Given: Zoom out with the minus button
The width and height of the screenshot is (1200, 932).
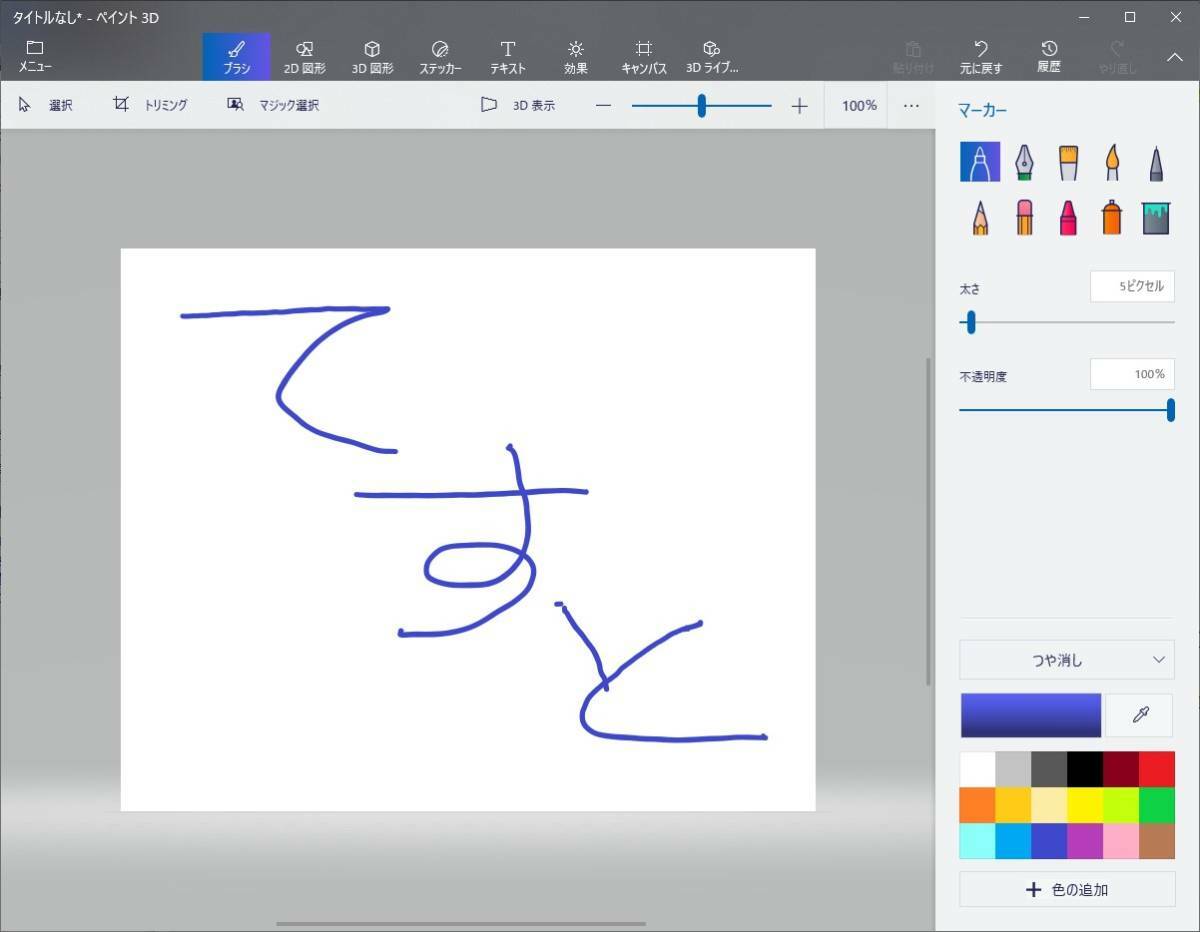Looking at the screenshot, I should [603, 106].
